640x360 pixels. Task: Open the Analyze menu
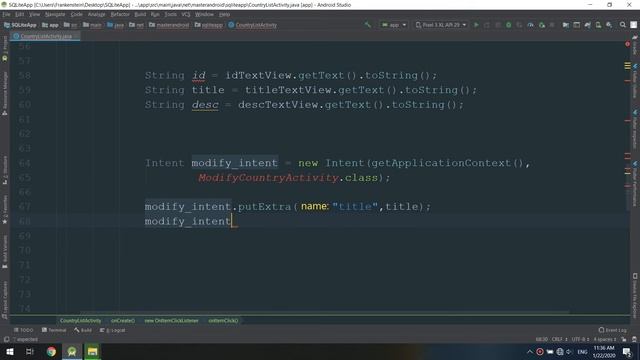pos(96,14)
